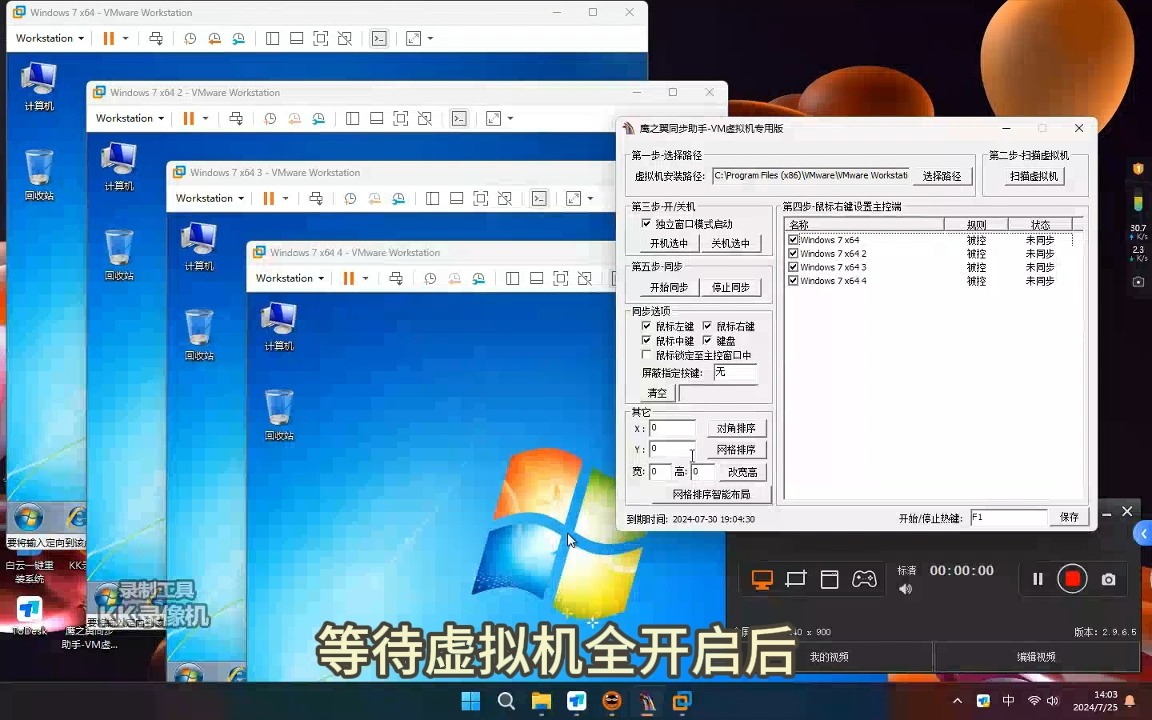This screenshot has width=1152, height=720.
Task: Uncheck 鼠标中键 sync option
Action: (x=646, y=340)
